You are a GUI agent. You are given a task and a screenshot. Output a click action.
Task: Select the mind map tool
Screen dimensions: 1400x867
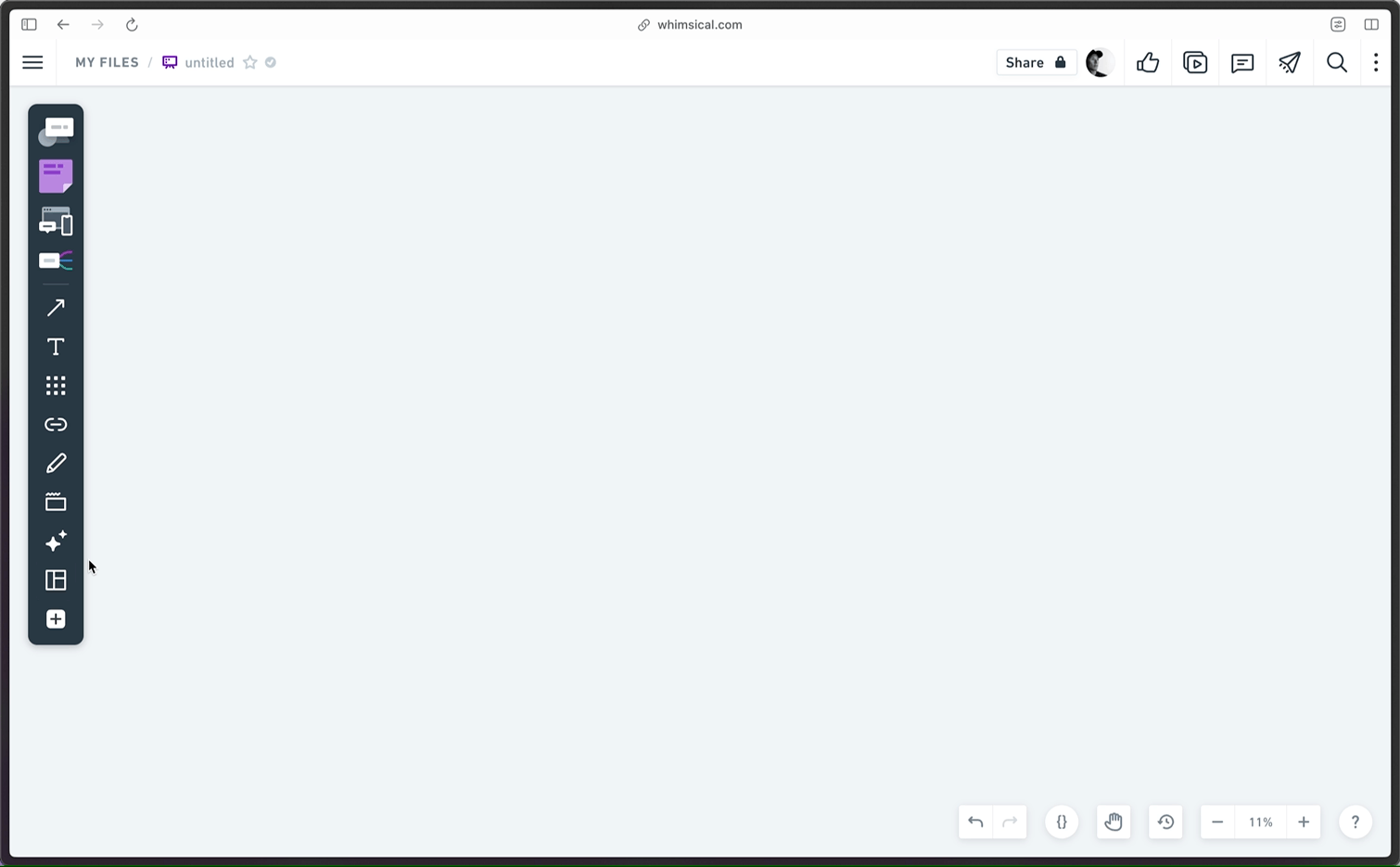click(56, 261)
